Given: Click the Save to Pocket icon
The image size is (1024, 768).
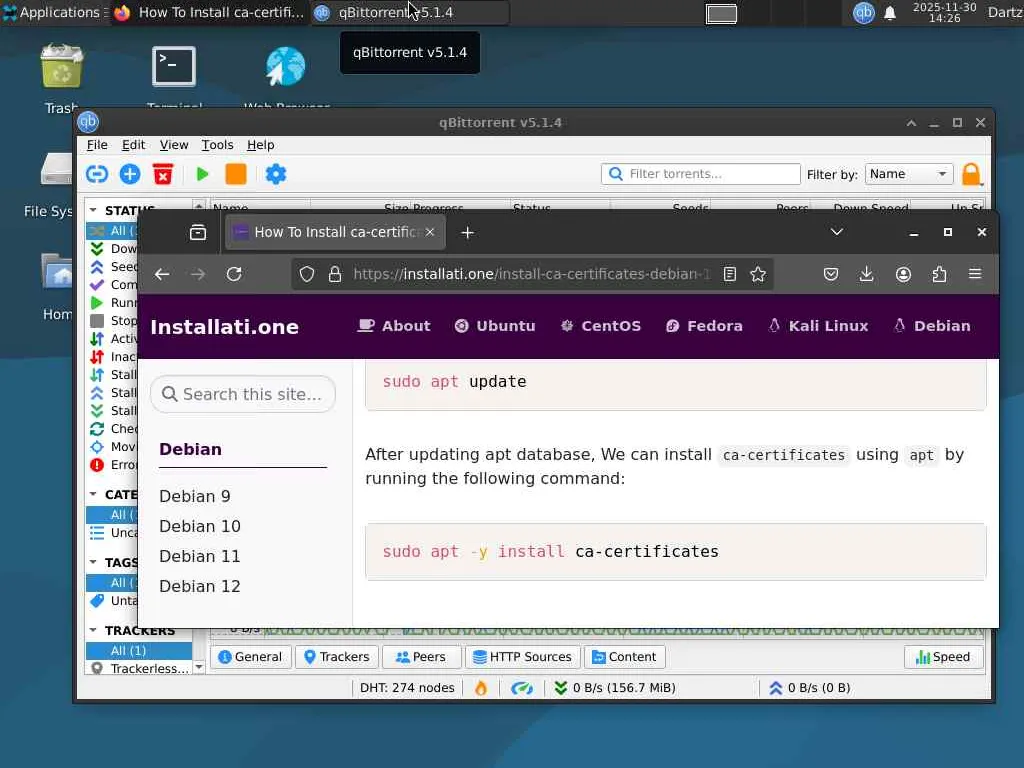Looking at the screenshot, I should pos(831,274).
